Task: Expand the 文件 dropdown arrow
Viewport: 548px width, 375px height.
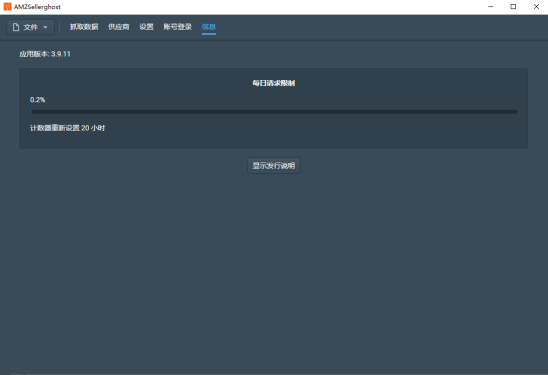Action: (x=45, y=27)
